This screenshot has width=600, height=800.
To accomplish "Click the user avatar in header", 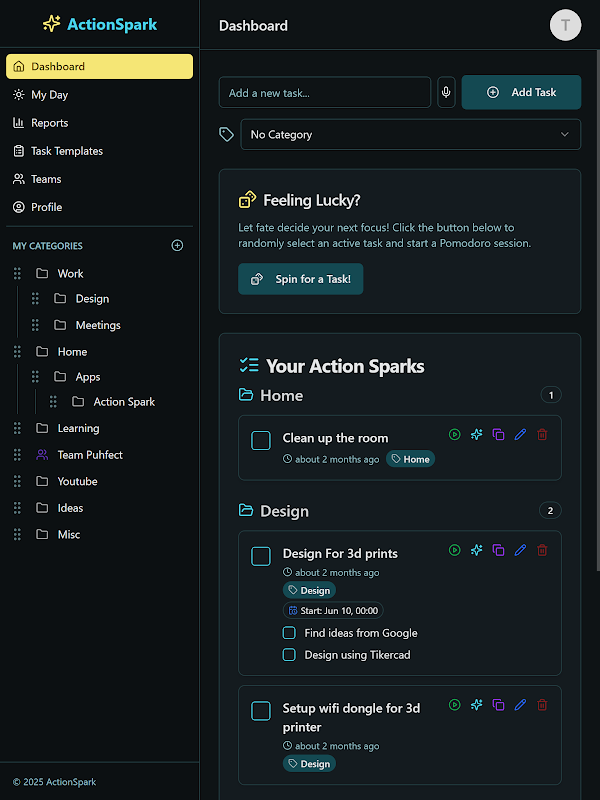I will 565,25.
